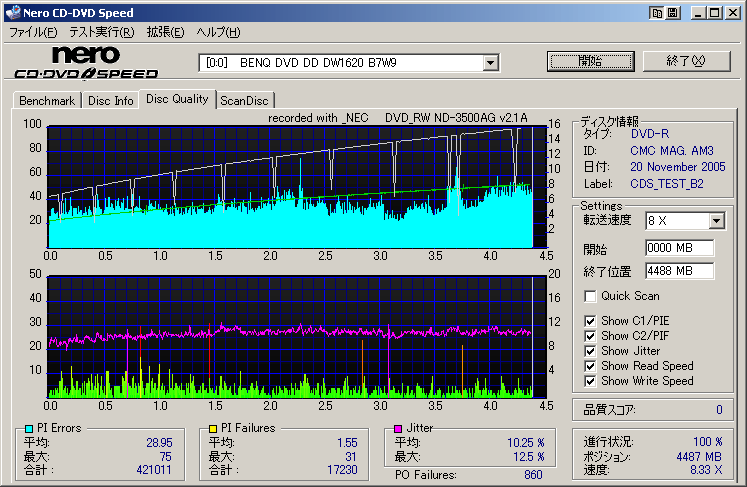Toggle the Quick Scan checkbox
The height and width of the screenshot is (487, 747).
tap(590, 296)
